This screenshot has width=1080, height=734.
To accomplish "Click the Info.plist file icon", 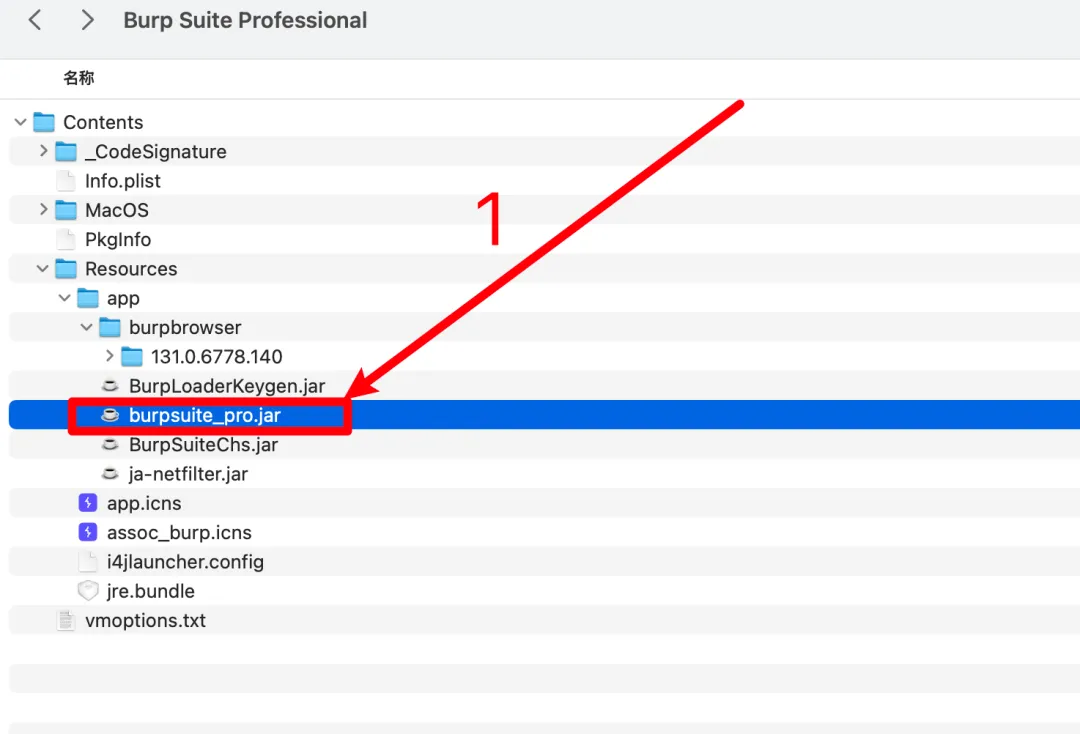I will (x=66, y=181).
